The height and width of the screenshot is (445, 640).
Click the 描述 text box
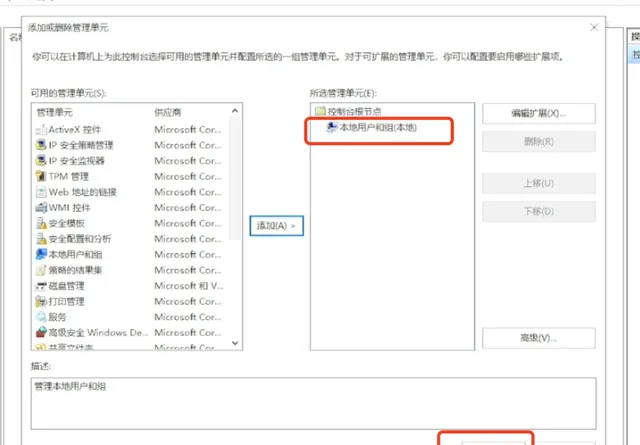[313, 403]
